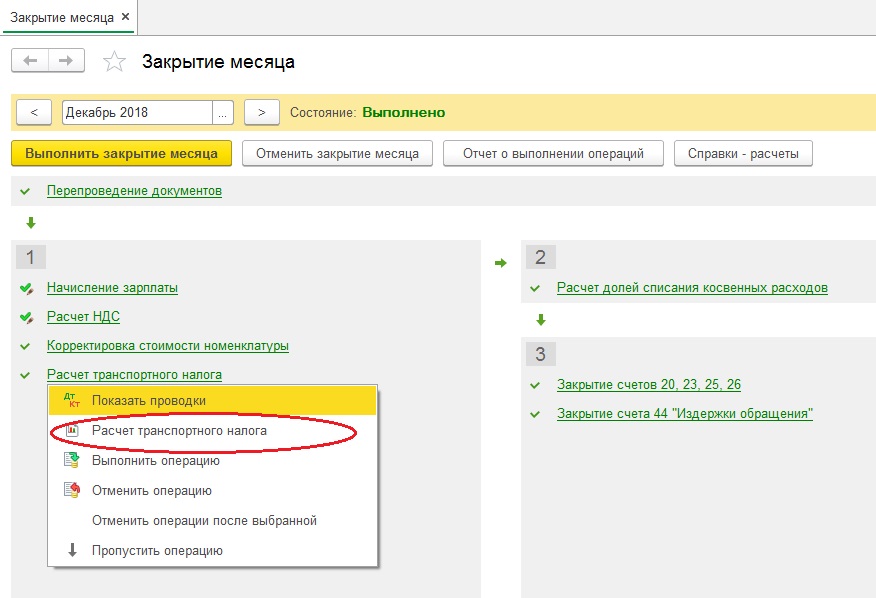Click the back navigation arrow

(30, 61)
